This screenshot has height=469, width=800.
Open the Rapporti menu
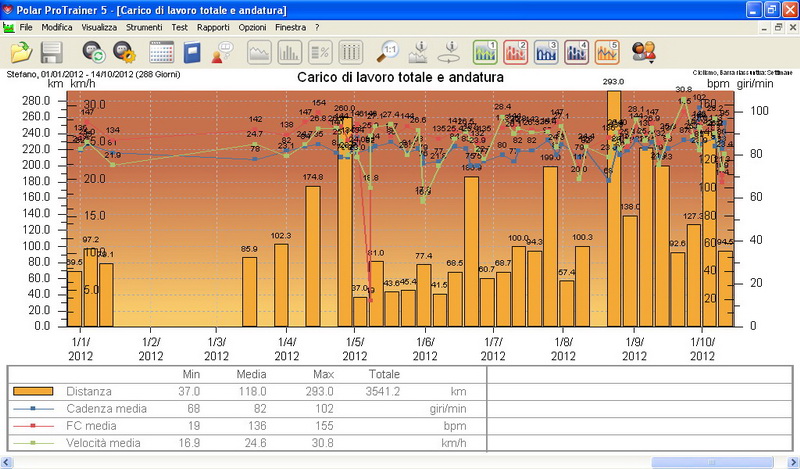(213, 26)
